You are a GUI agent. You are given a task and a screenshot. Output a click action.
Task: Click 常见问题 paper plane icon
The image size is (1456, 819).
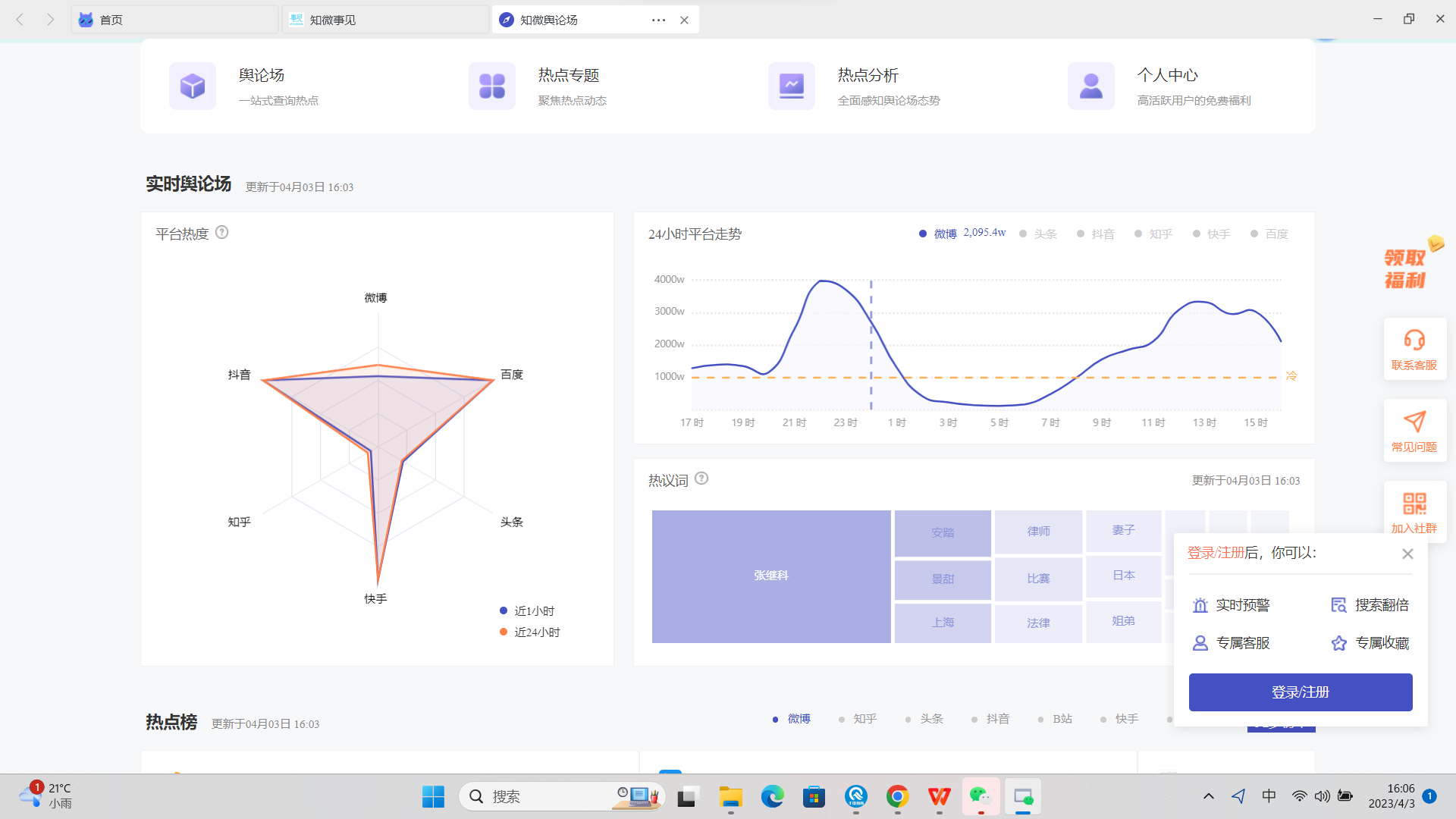1414,422
